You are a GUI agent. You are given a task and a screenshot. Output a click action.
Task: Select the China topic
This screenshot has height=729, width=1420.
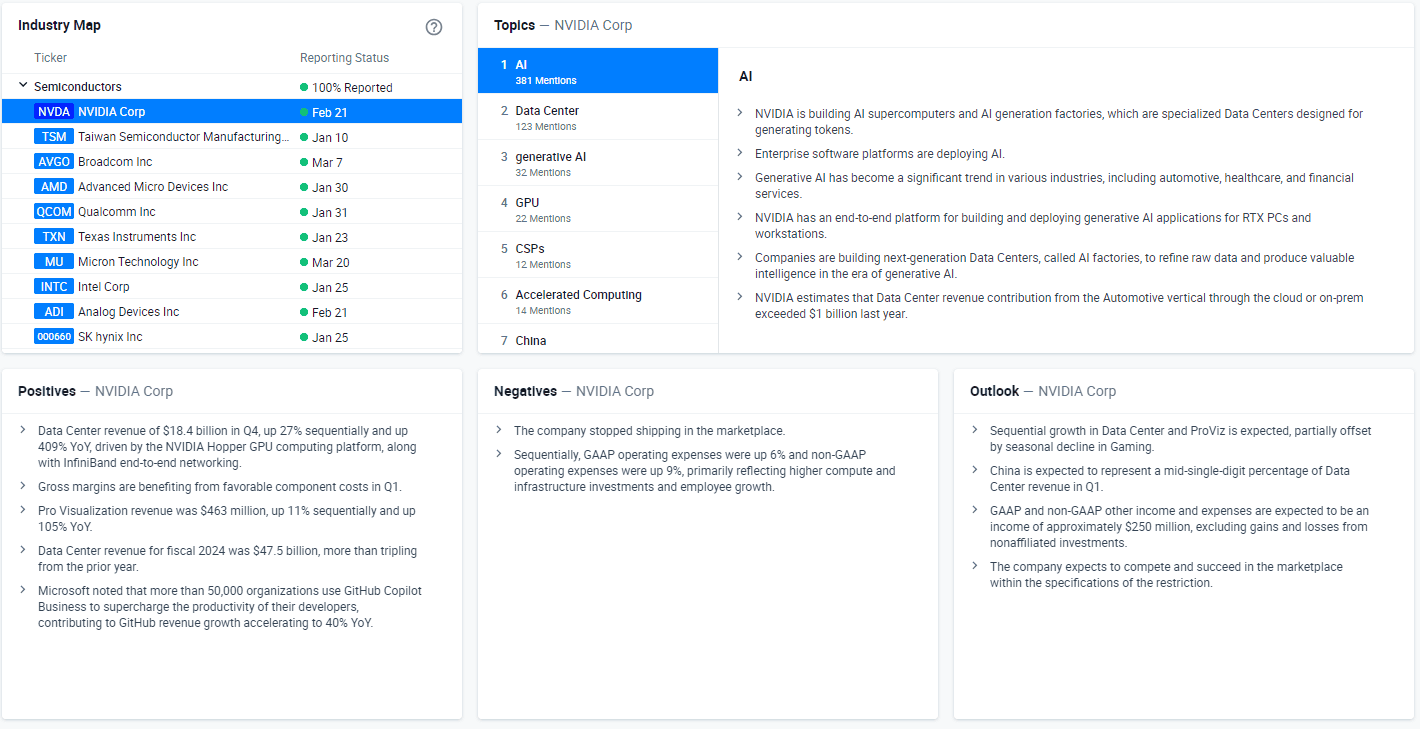(x=598, y=338)
